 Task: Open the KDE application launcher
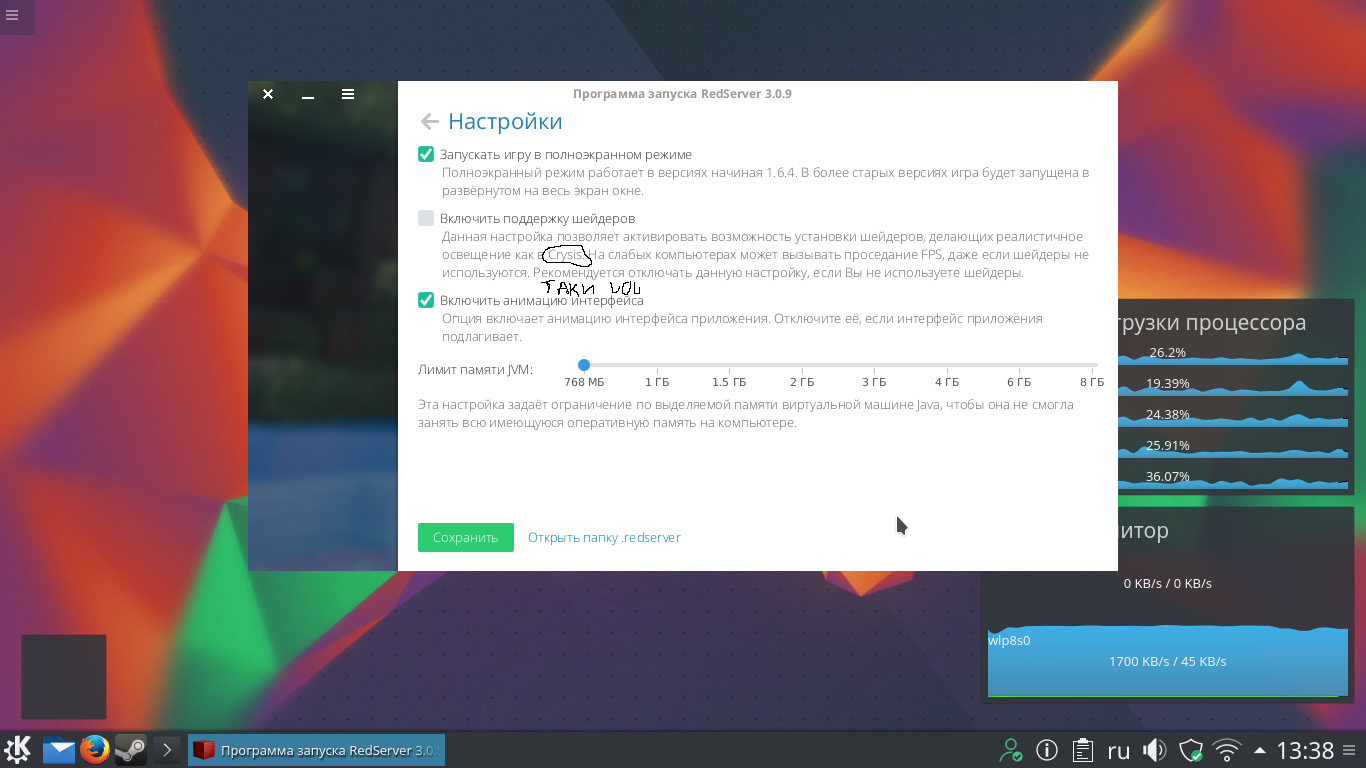pos(19,749)
